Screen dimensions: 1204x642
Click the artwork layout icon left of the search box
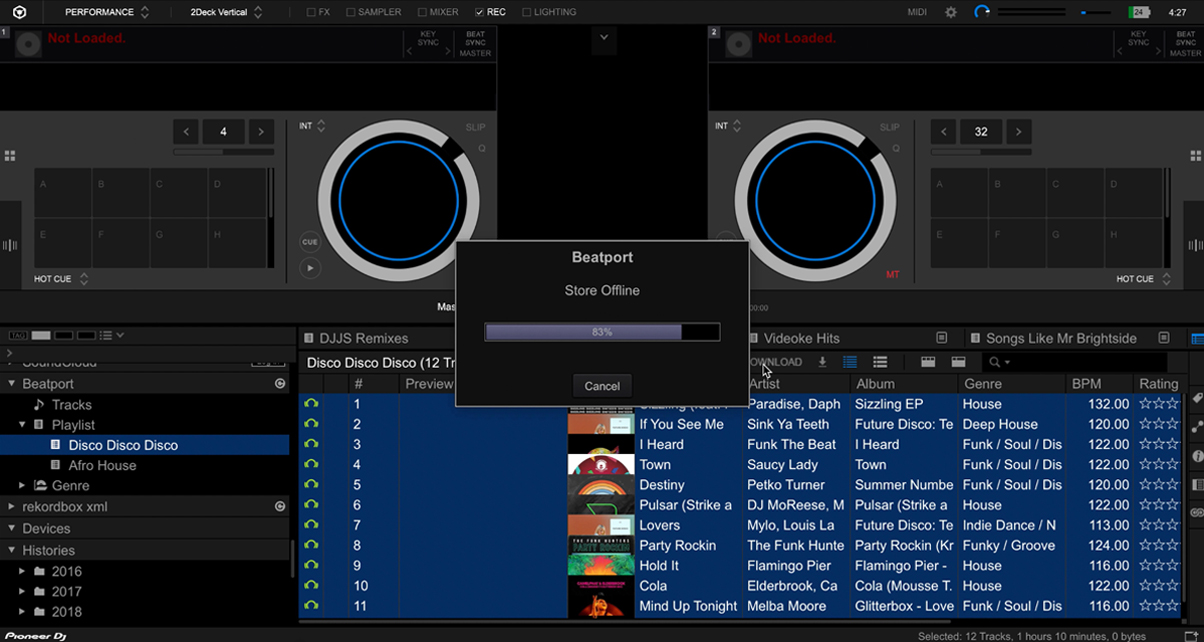(928, 362)
